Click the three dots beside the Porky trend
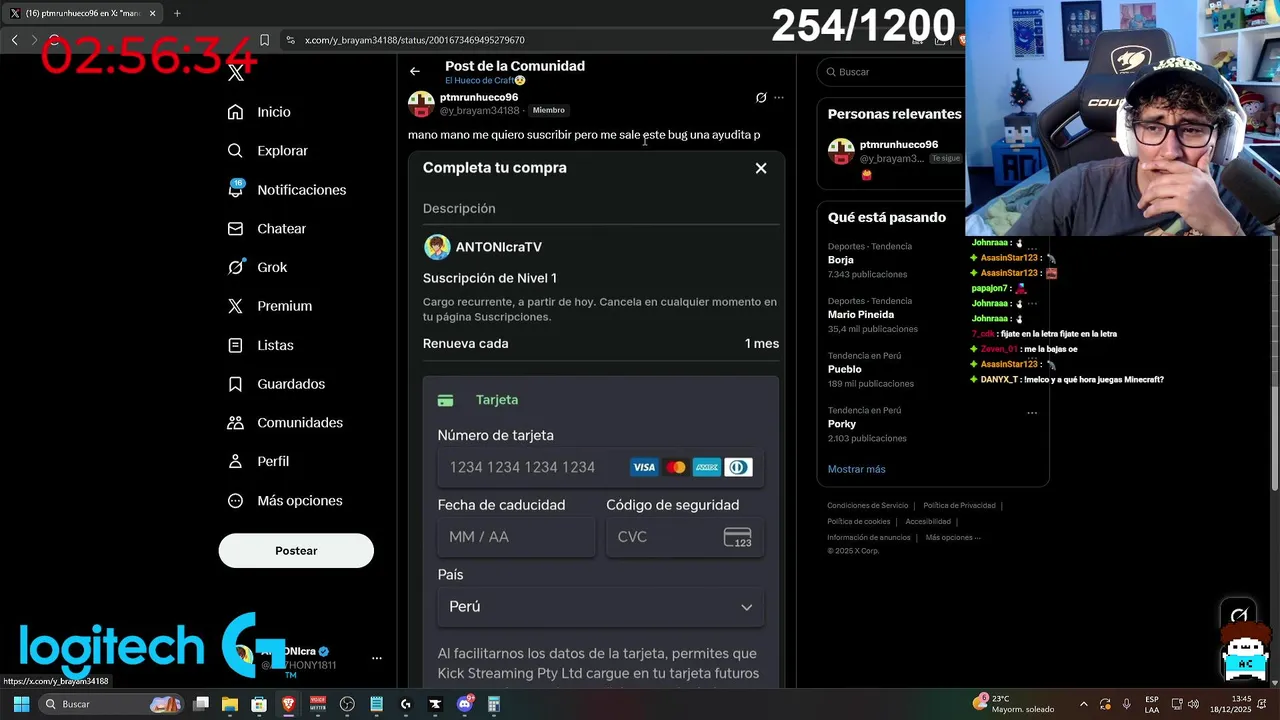Image resolution: width=1280 pixels, height=720 pixels. pos(1032,412)
